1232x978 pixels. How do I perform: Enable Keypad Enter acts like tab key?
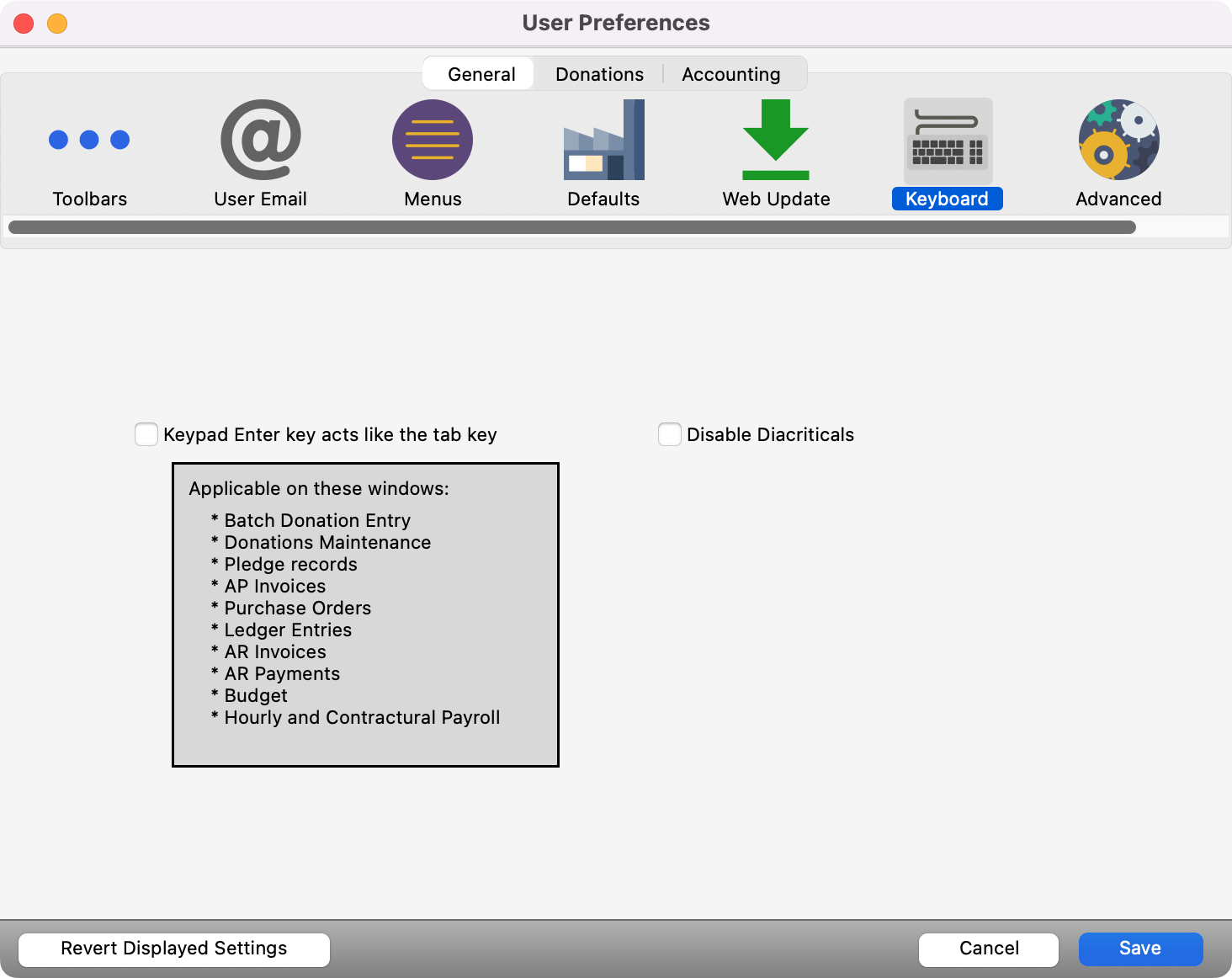pyautogui.click(x=146, y=434)
